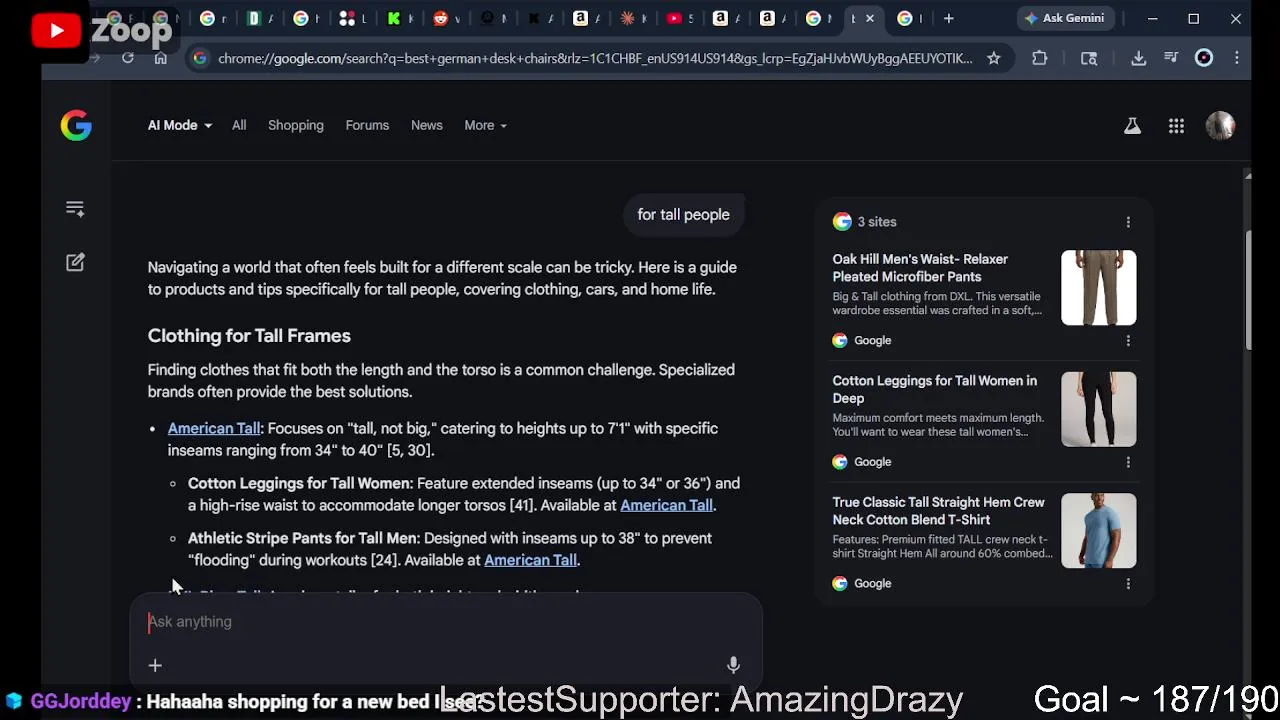Select the Forums search tab
Screen dimensions: 1280x720
point(367,125)
